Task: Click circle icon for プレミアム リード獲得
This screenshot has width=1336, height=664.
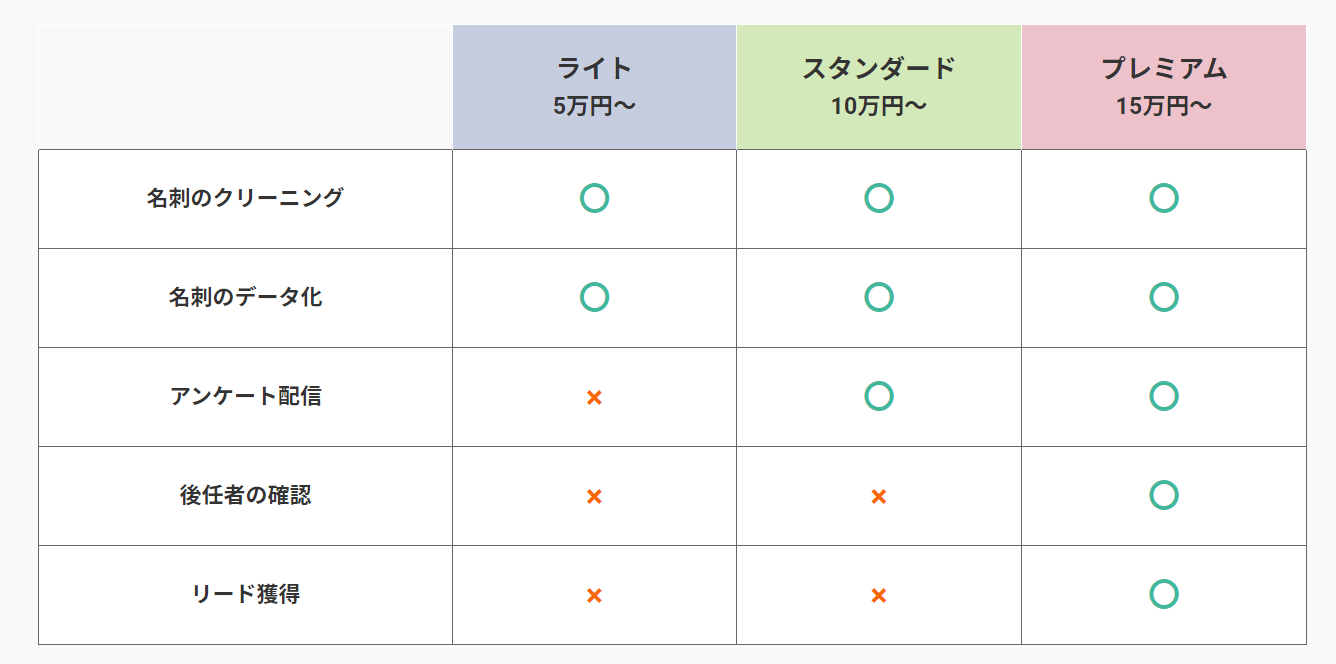Action: pos(1163,594)
